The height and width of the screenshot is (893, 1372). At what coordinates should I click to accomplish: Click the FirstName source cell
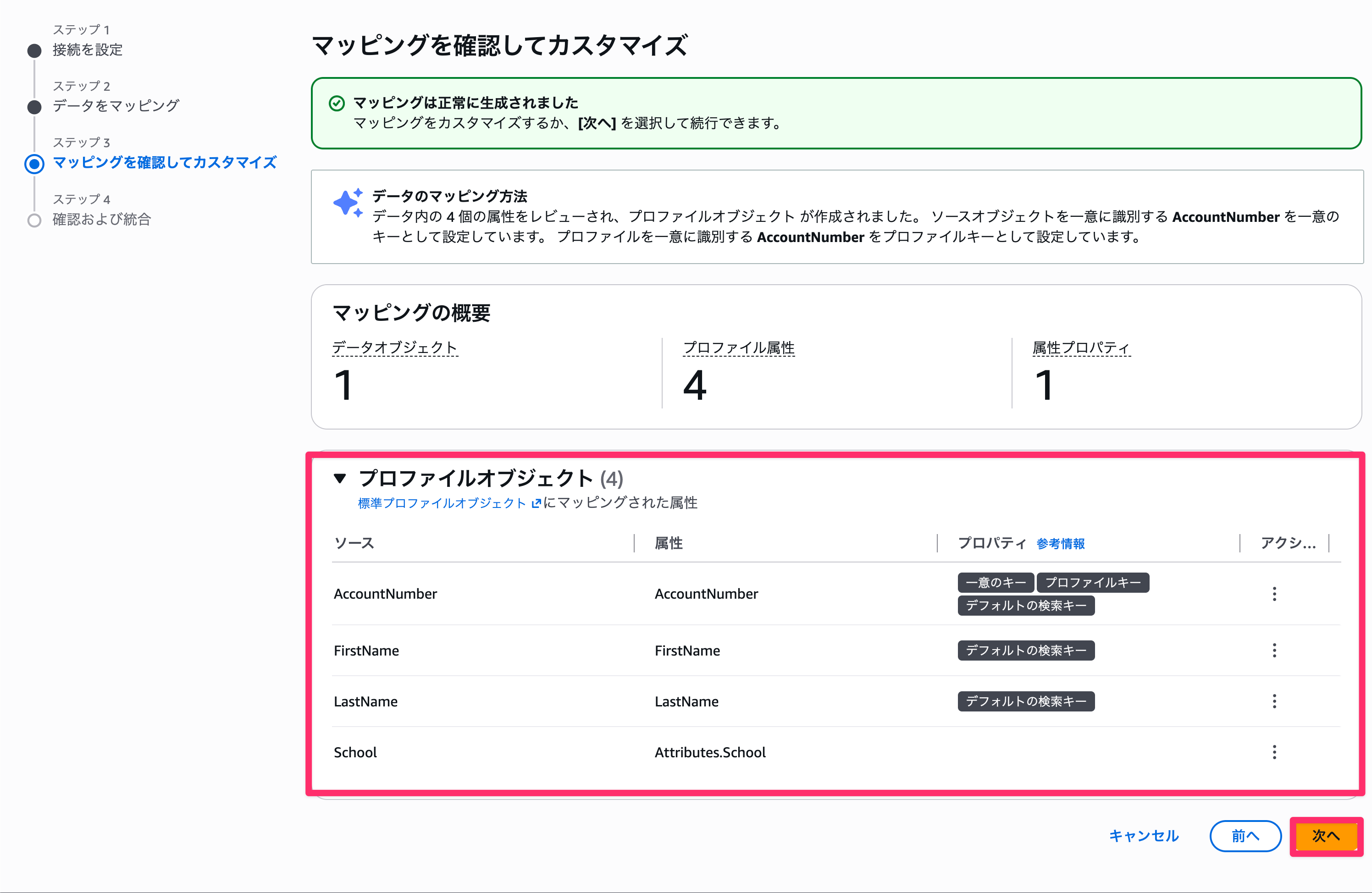(366, 650)
